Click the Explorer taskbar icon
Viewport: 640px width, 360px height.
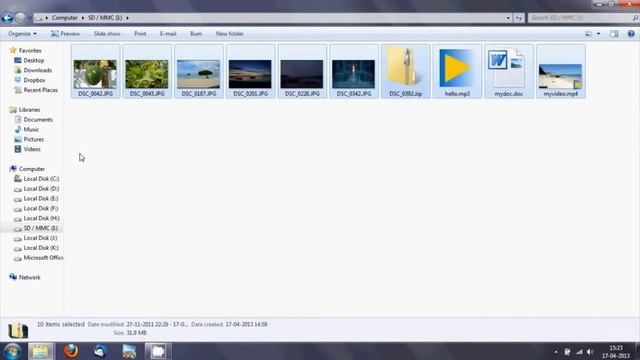pos(40,351)
